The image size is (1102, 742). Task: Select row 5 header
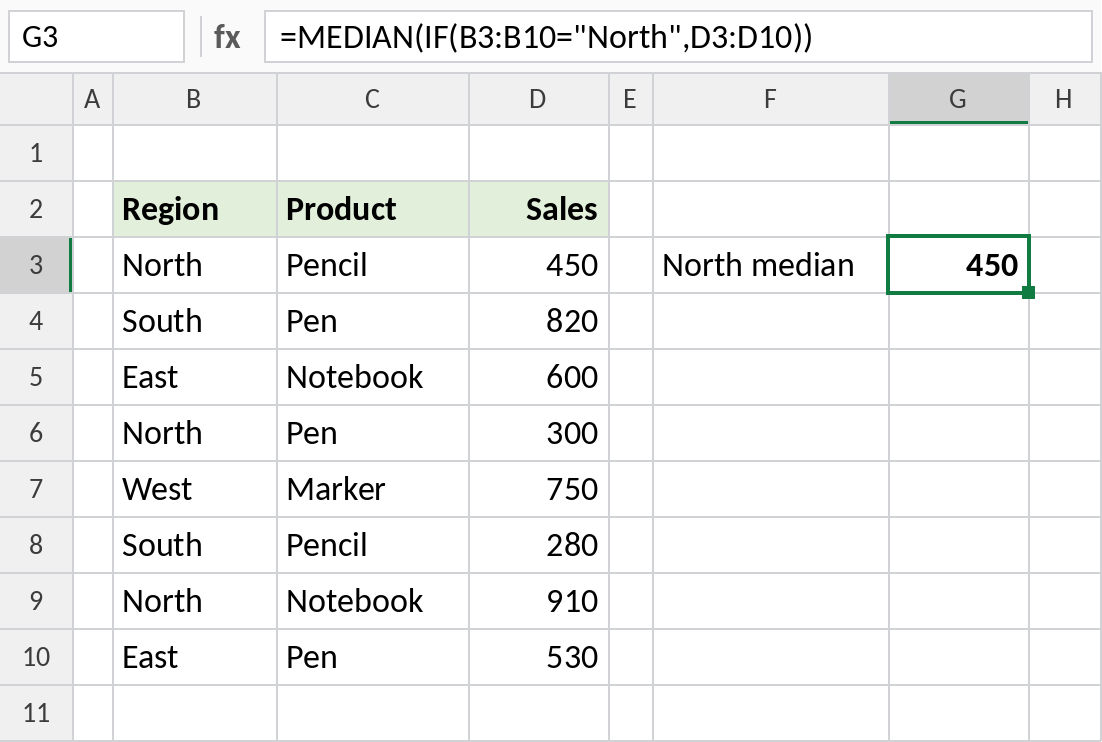[36, 377]
